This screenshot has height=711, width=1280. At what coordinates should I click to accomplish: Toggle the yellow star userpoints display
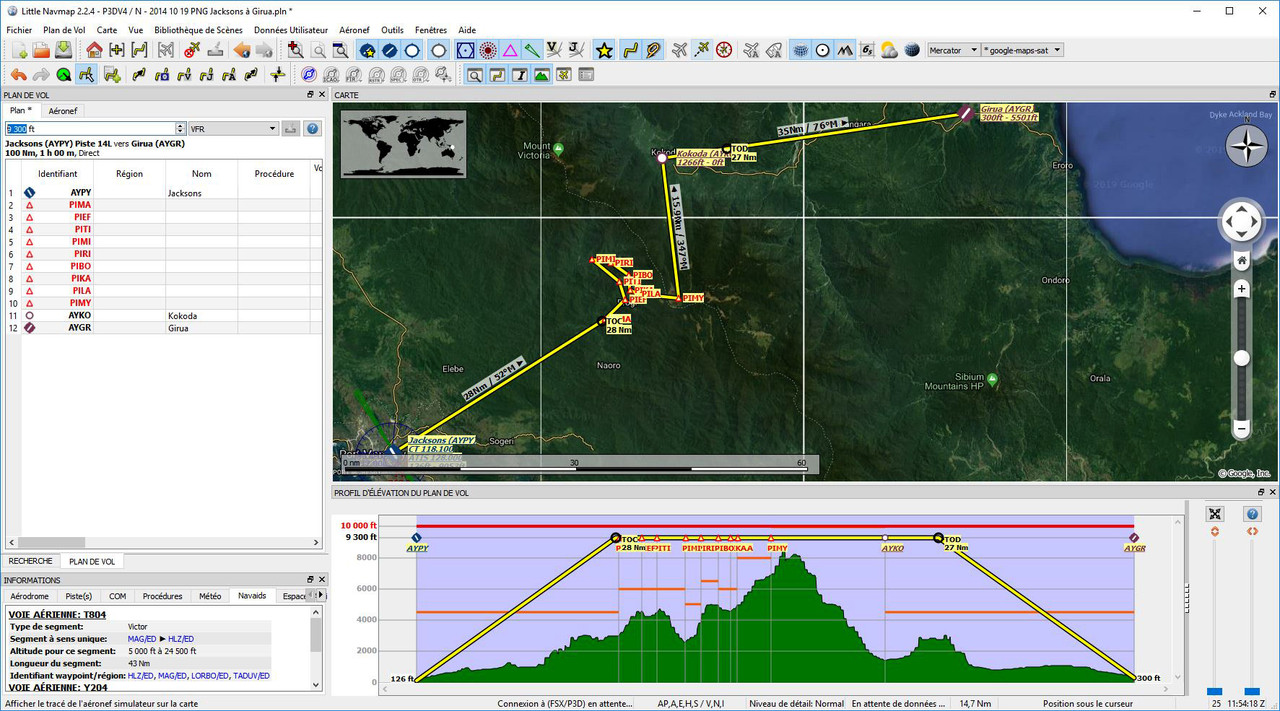[x=604, y=50]
